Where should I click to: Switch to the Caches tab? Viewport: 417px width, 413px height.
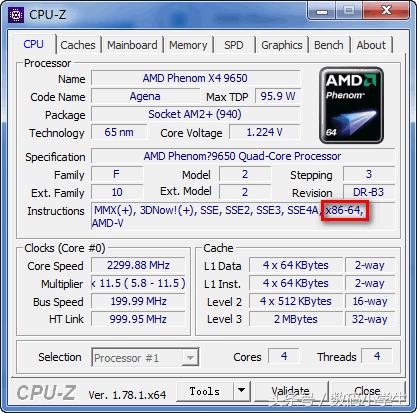tap(78, 45)
